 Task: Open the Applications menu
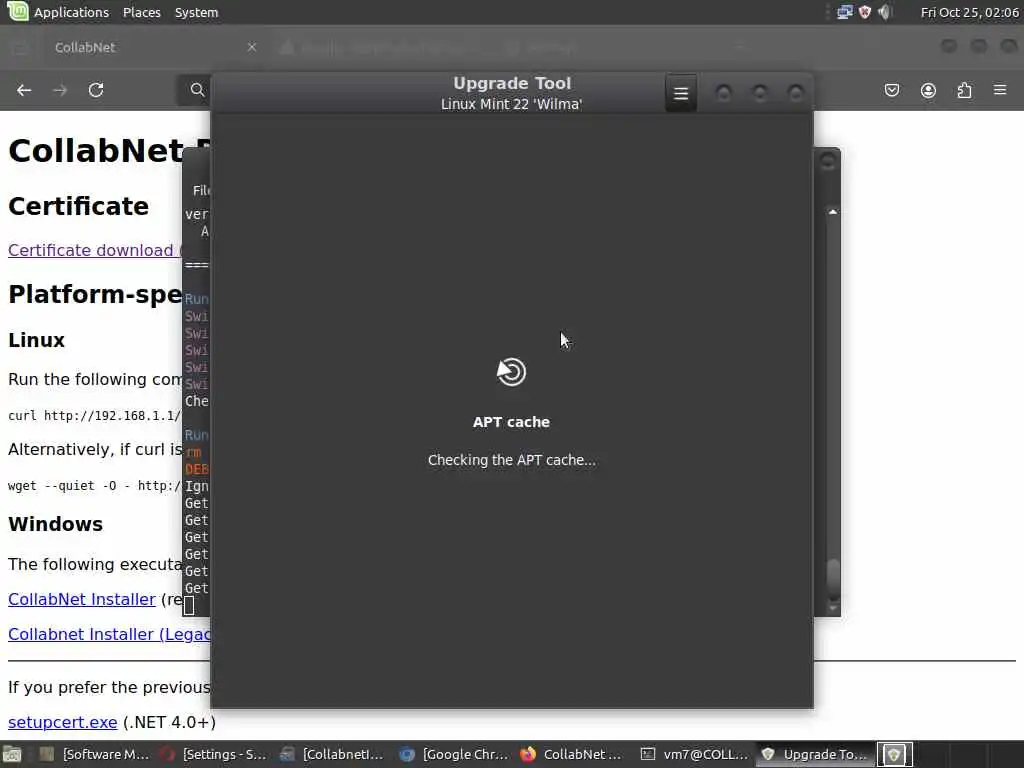point(71,12)
